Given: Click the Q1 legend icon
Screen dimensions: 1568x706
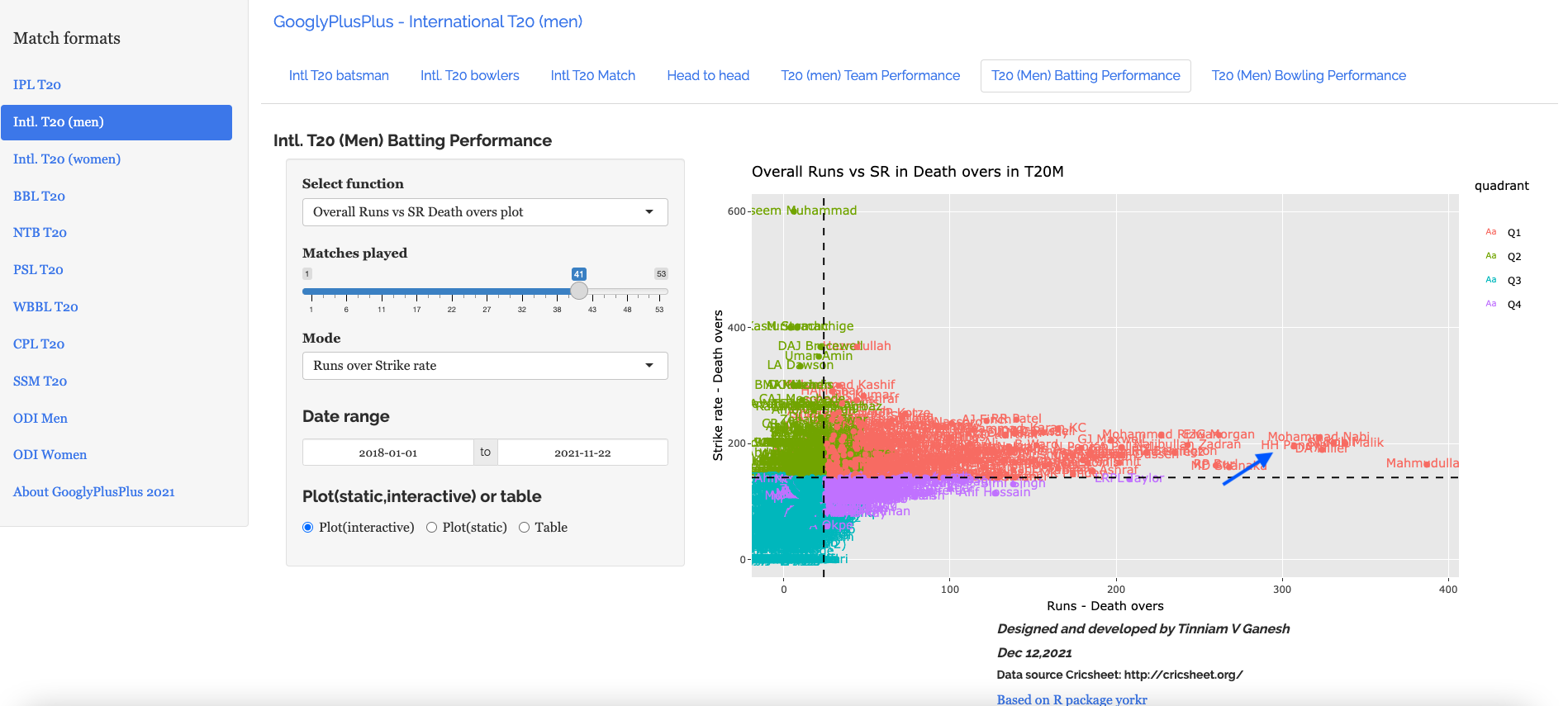Looking at the screenshot, I should [1490, 232].
